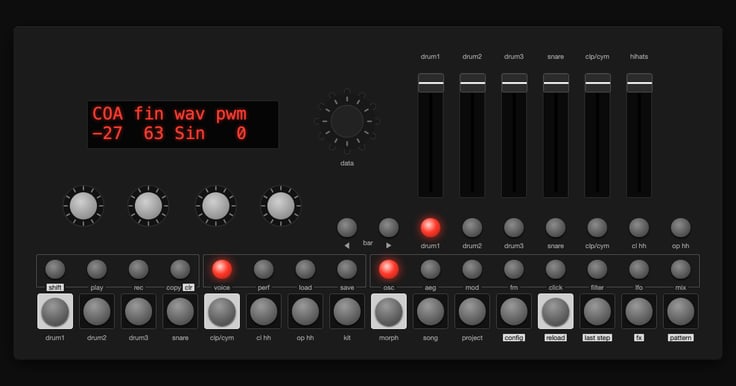Click the drum3 volume fader handle
The width and height of the screenshot is (736, 386).
click(x=514, y=83)
